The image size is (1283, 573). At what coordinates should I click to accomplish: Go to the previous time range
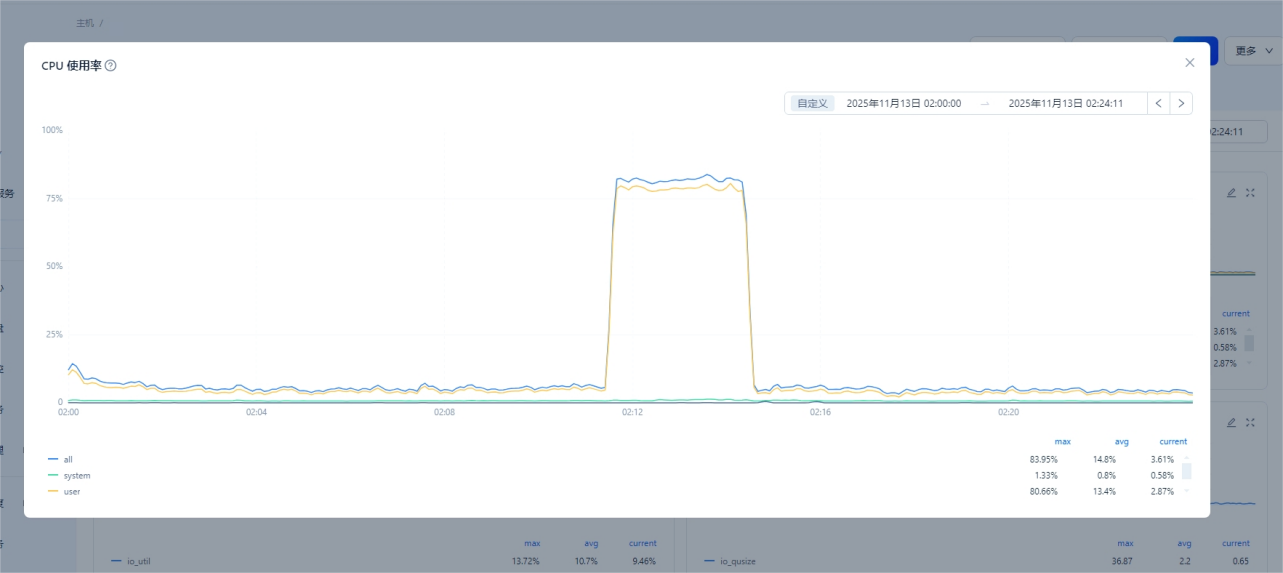(1158, 103)
